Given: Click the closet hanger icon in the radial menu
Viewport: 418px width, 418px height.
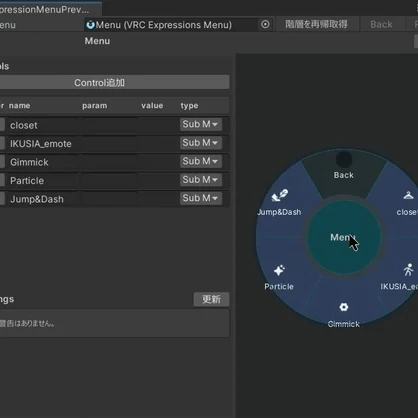Looking at the screenshot, I should [408, 195].
